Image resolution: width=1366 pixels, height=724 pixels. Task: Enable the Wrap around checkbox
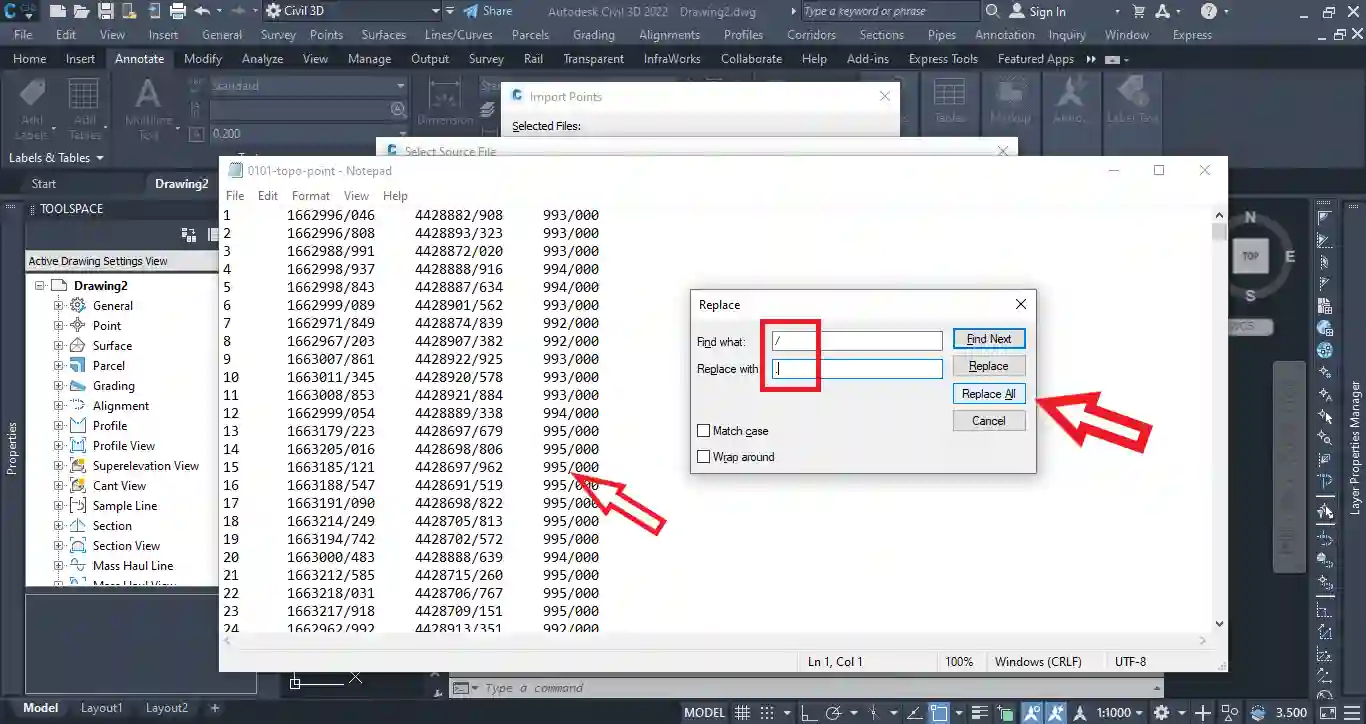click(x=704, y=457)
